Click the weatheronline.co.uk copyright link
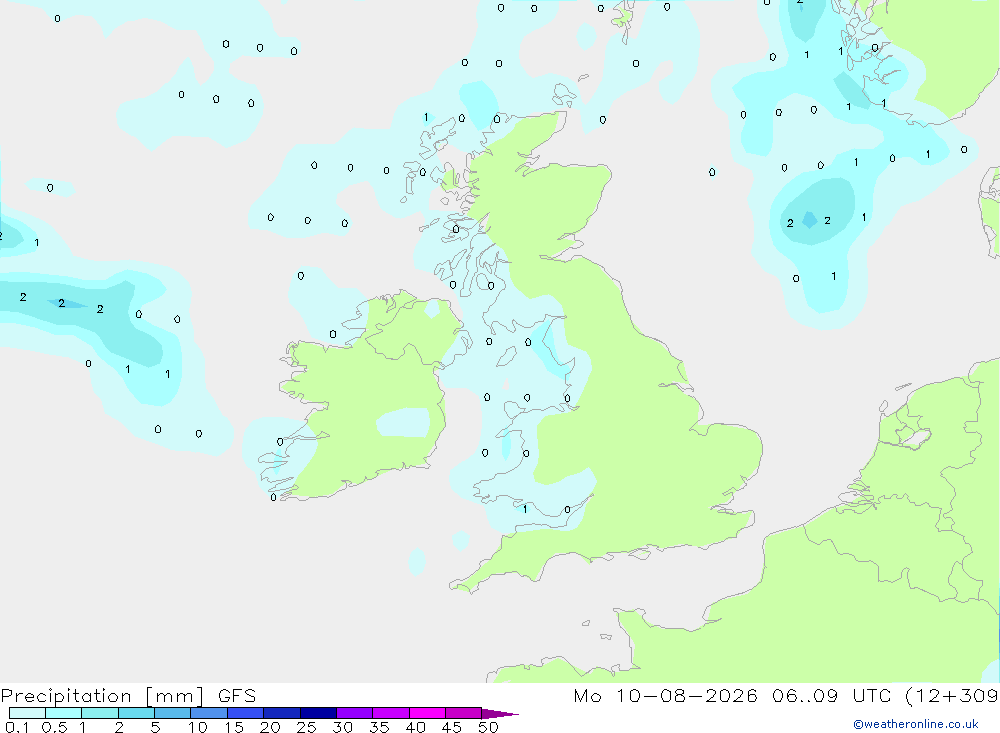The height and width of the screenshot is (733, 1000). (916, 724)
